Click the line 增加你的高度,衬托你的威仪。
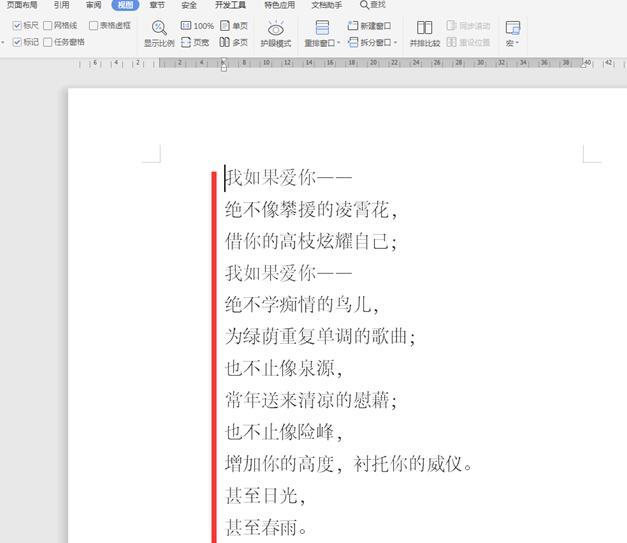 (349, 464)
